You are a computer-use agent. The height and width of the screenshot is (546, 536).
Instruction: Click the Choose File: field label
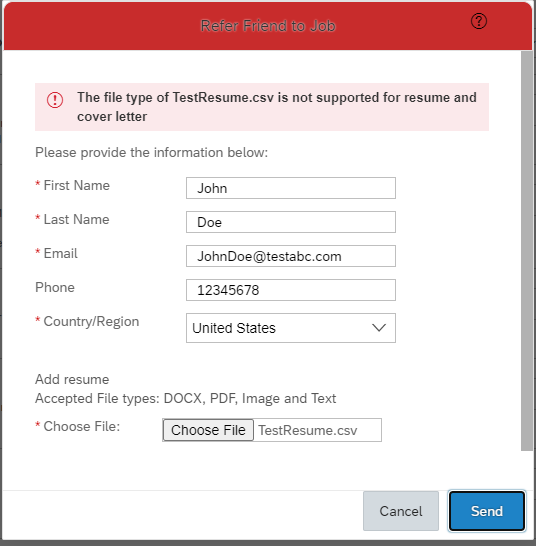pos(81,426)
